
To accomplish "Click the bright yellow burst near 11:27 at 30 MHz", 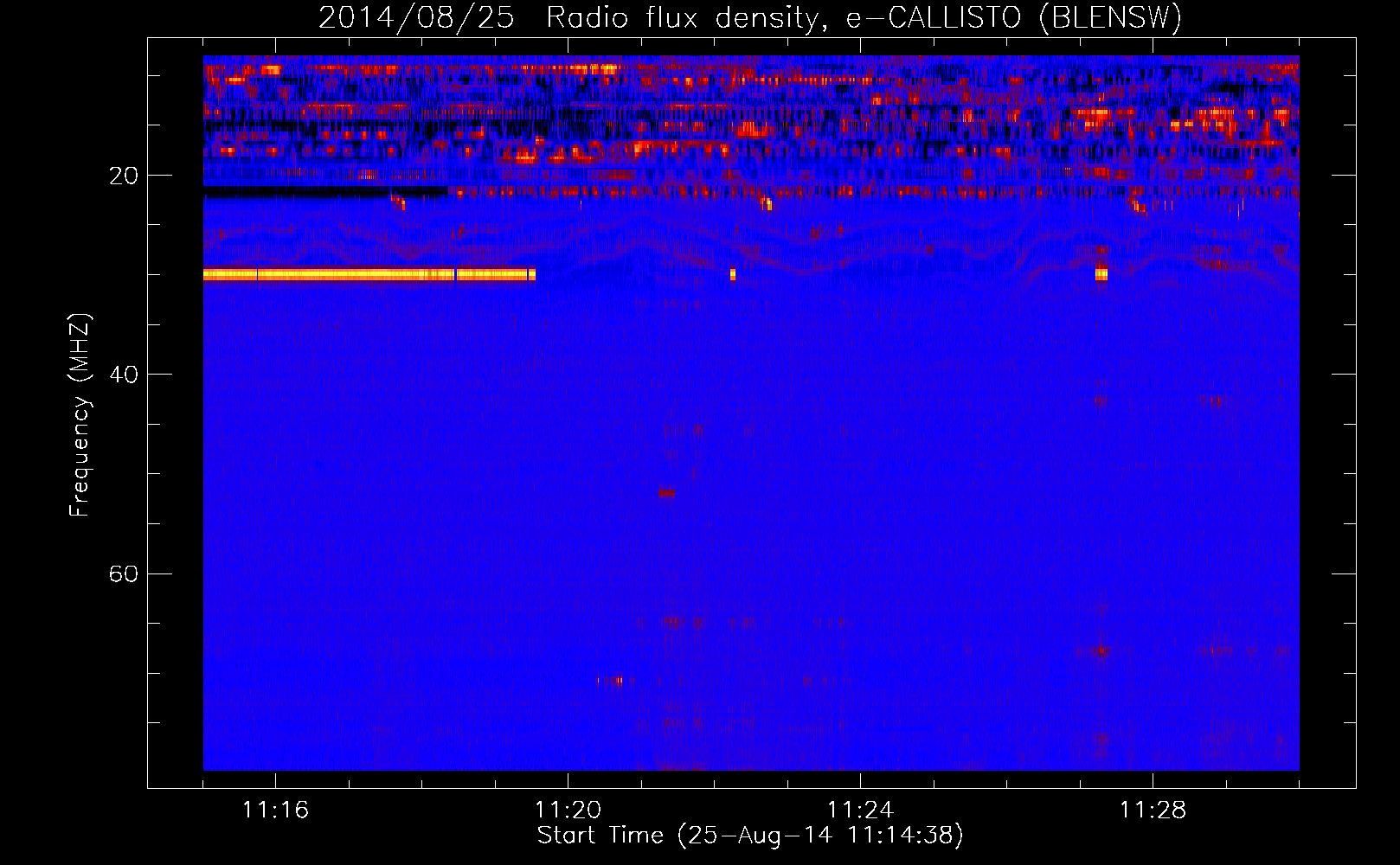I will click(1101, 274).
